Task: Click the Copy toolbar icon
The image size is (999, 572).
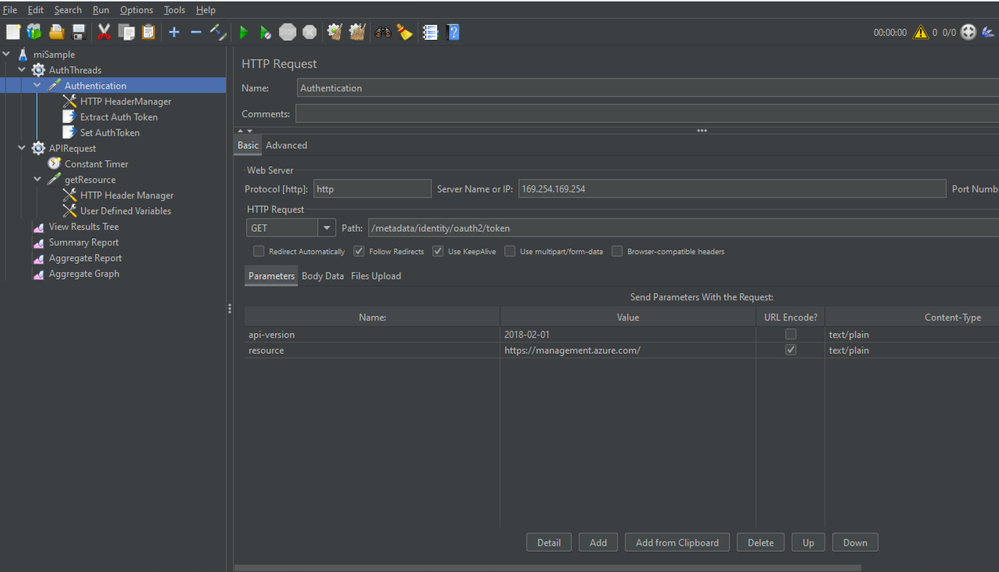Action: (x=126, y=32)
